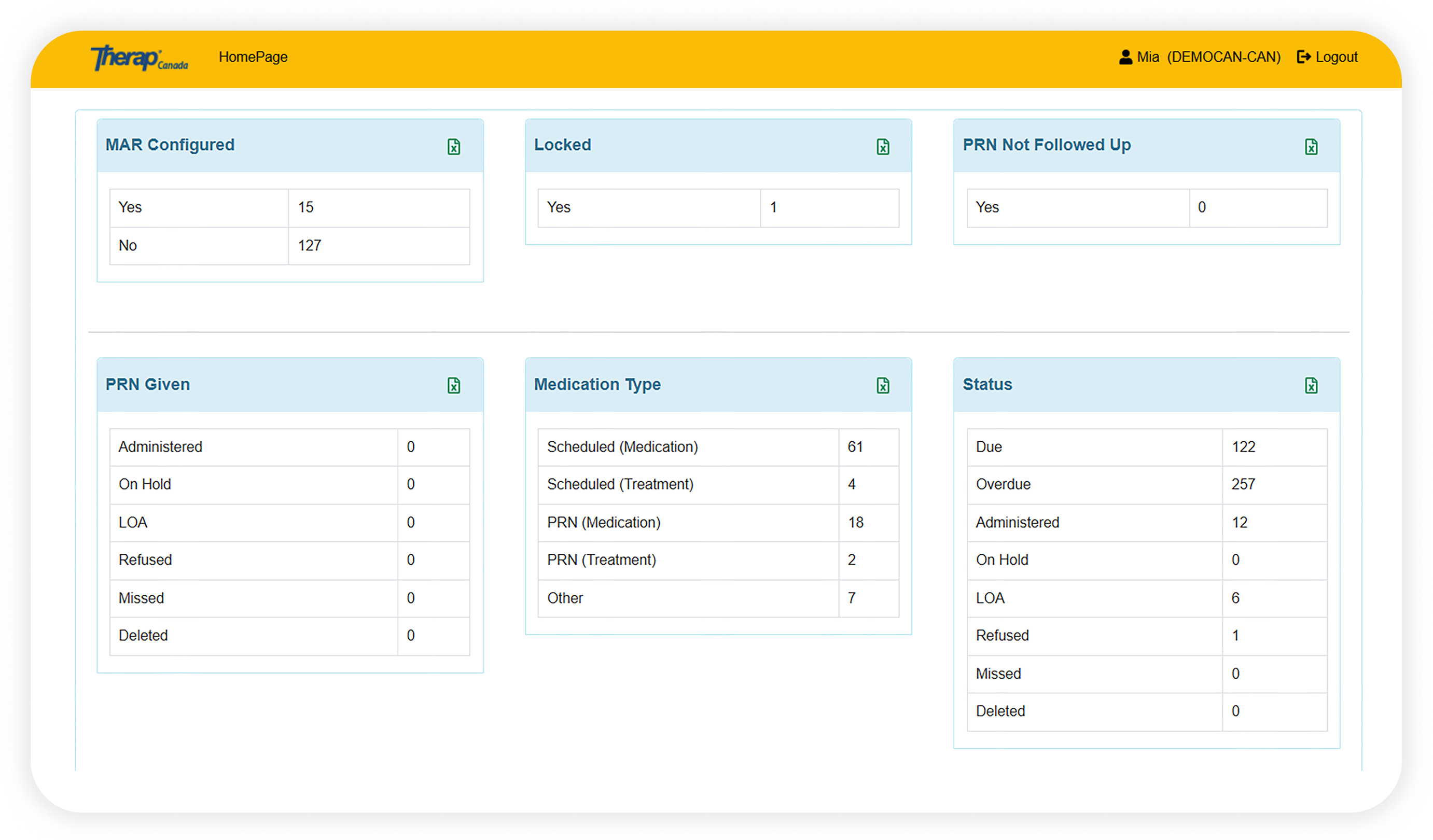Click the MAR Configured panel title
This screenshot has width=1433, height=840.
coord(170,145)
